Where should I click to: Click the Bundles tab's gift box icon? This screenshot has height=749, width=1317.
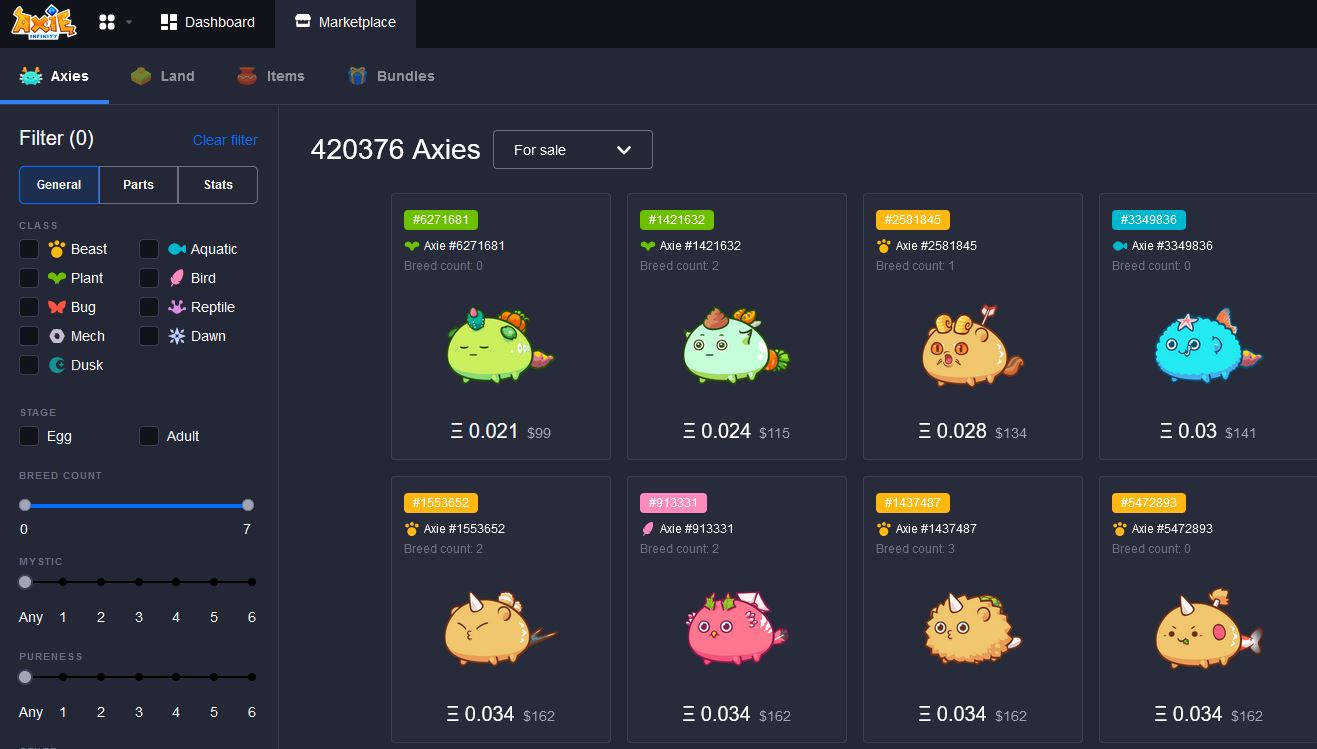(x=357, y=76)
